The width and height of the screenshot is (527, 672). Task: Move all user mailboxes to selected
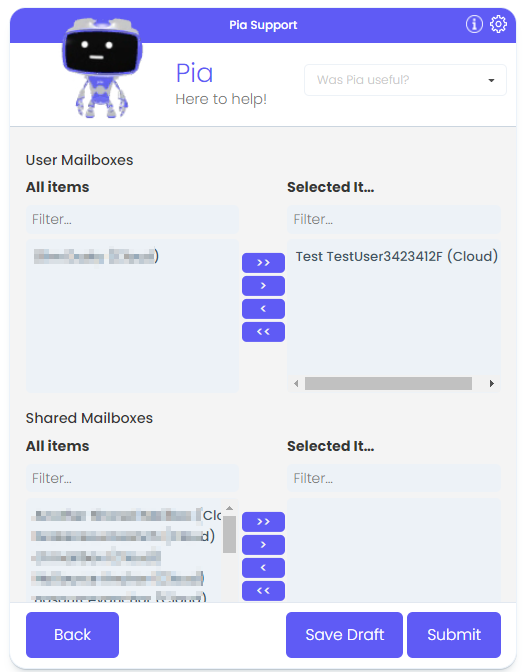click(263, 263)
